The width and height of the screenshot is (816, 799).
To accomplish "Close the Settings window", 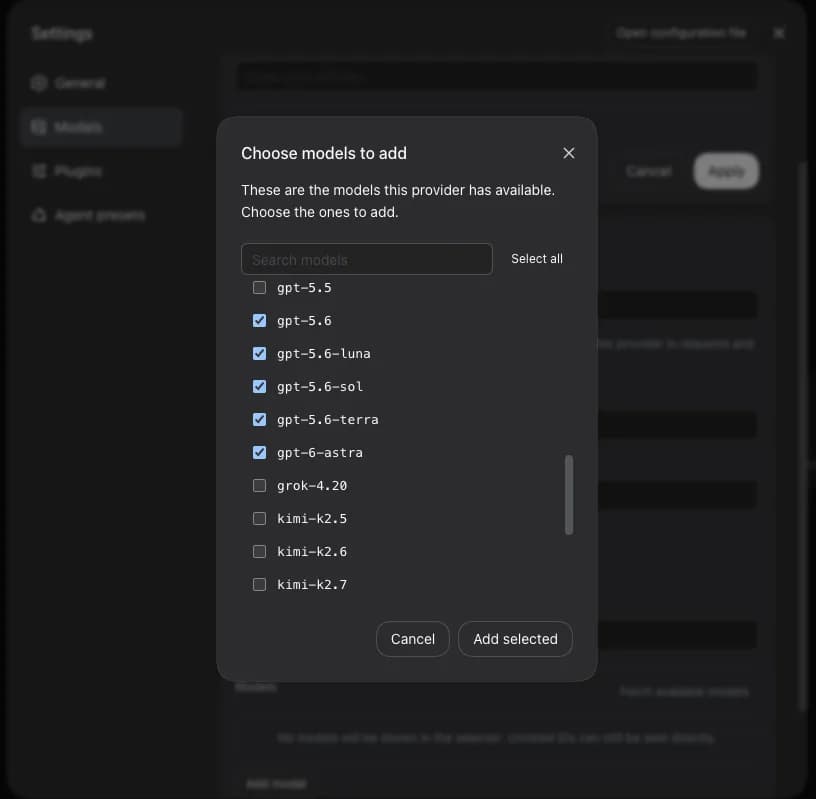I will pyautogui.click(x=779, y=33).
